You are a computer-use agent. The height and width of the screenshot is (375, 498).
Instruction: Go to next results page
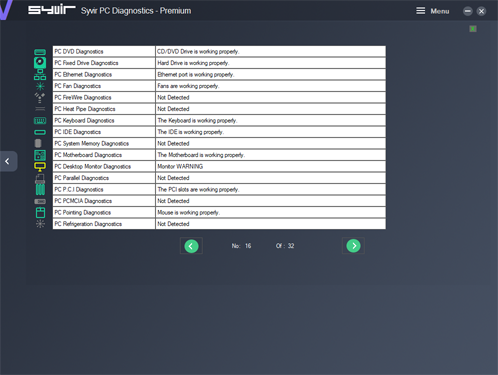click(x=353, y=246)
